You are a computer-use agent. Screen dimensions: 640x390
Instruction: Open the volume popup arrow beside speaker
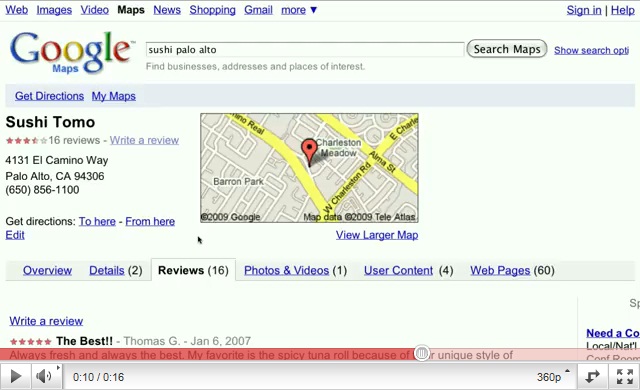tap(58, 368)
